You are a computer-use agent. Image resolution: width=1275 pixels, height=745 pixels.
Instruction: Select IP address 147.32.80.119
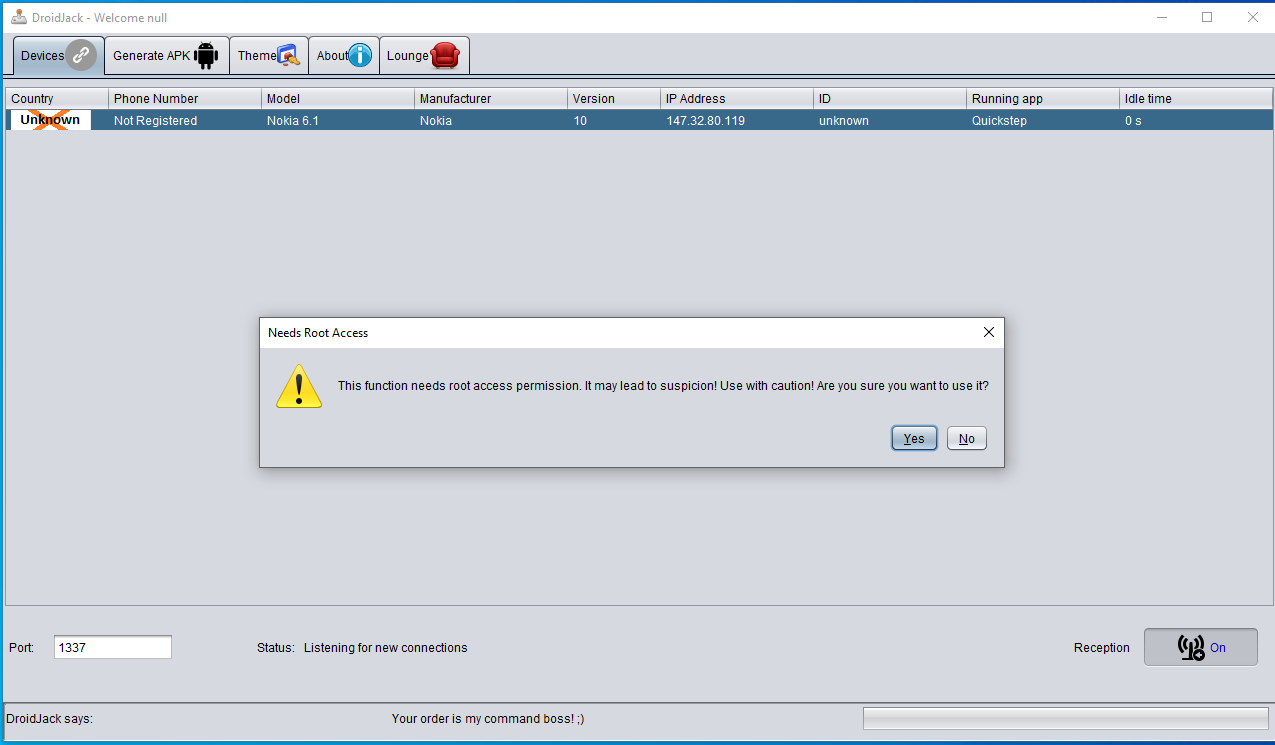(x=737, y=120)
